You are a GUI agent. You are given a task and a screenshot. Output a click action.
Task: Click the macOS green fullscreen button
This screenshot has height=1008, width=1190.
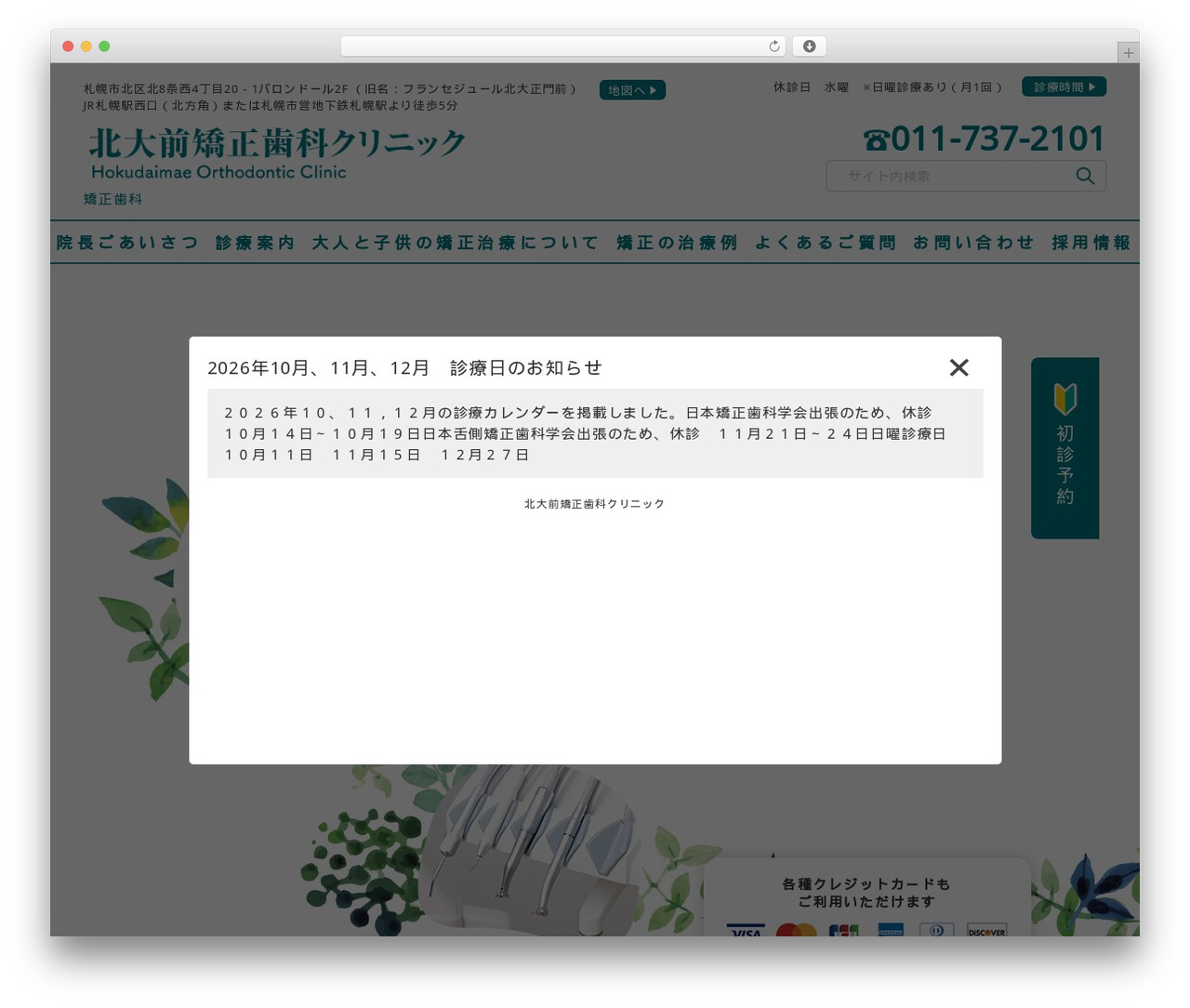(104, 46)
